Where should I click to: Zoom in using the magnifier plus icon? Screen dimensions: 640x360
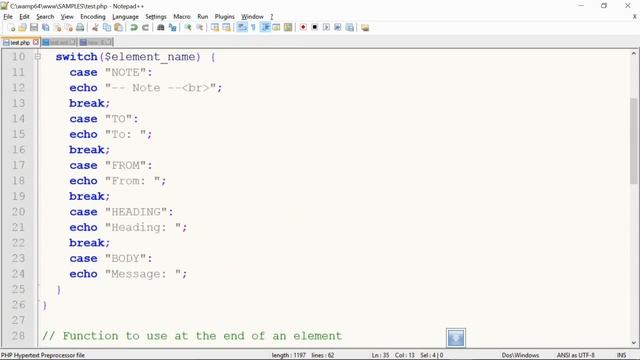click(x=188, y=27)
